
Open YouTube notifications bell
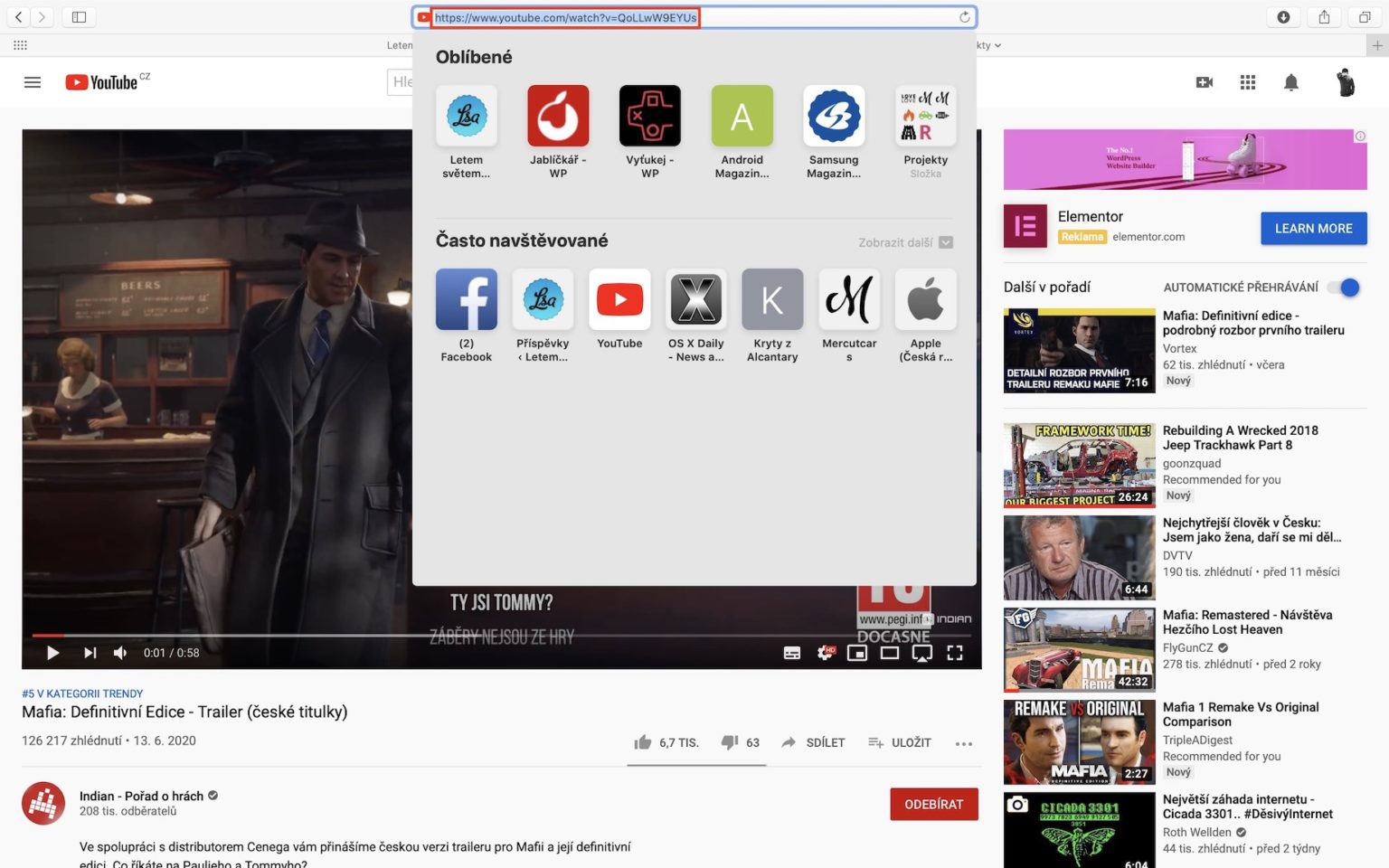click(1291, 82)
